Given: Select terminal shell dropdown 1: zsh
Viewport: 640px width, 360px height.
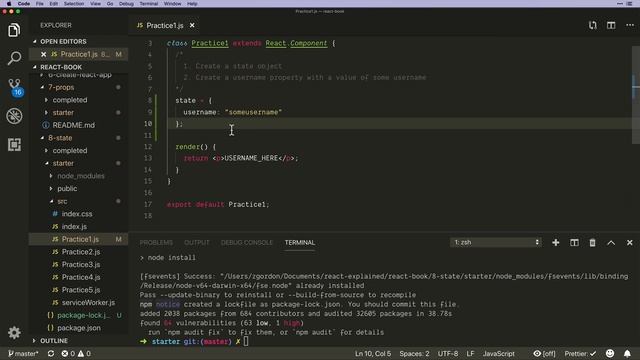Looking at the screenshot, I should pos(496,242).
